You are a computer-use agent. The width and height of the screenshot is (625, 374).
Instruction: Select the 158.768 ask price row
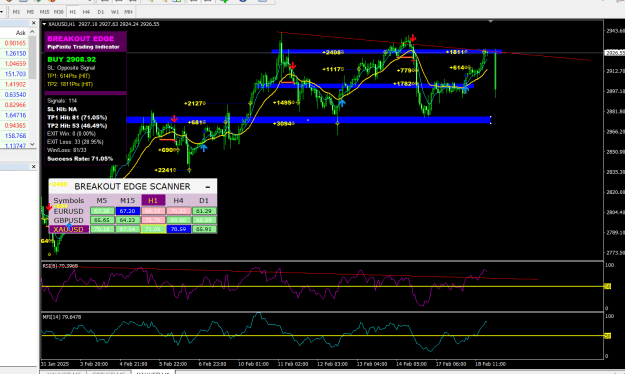point(15,136)
